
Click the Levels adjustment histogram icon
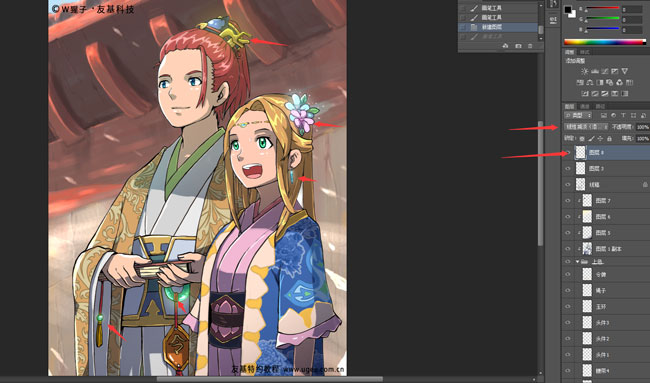594,71
